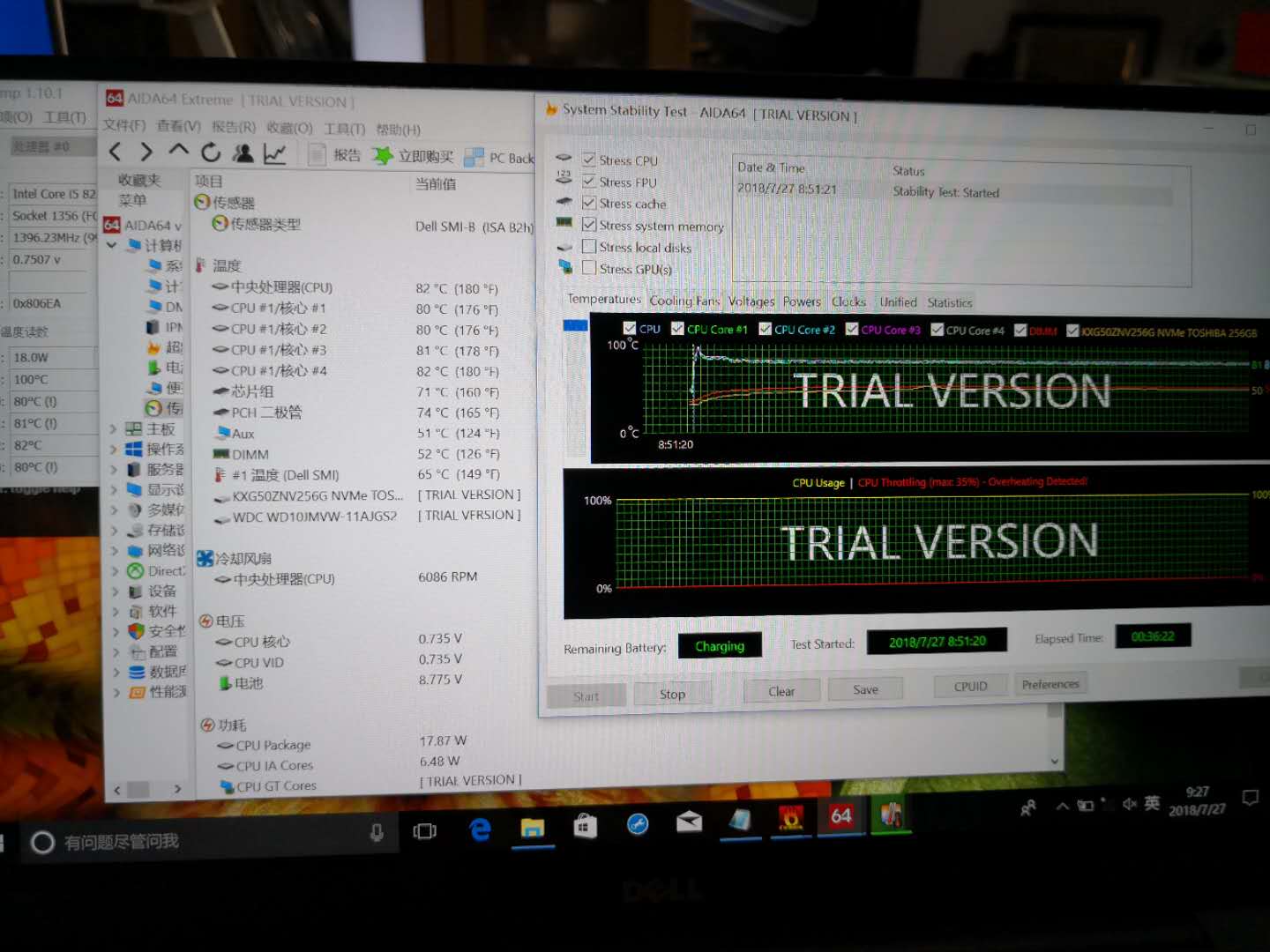Enable Stress GPU(s) option

tap(589, 267)
